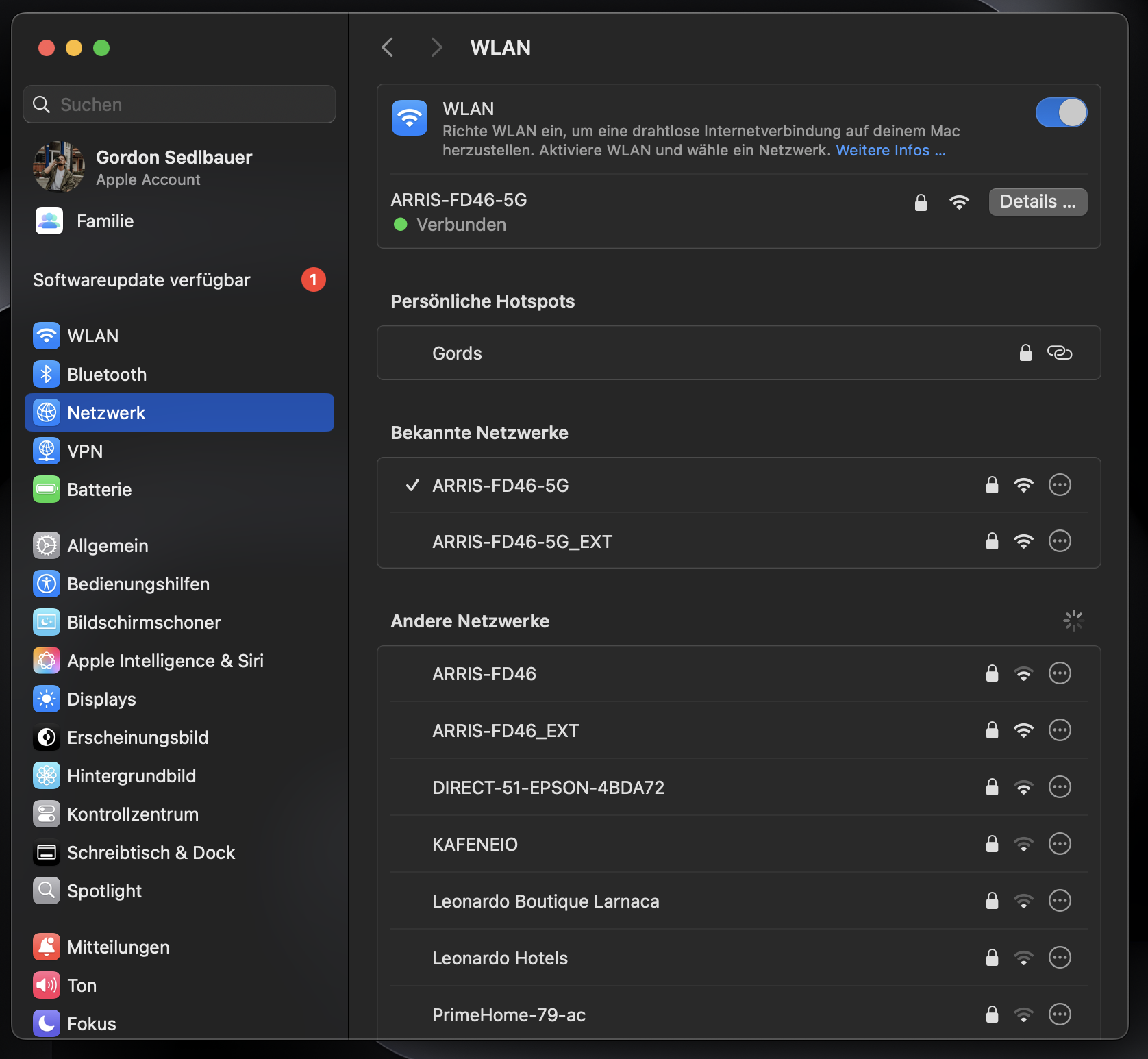Screen dimensions: 1148x1059
Task: Open the Weitere Infos link
Action: [x=890, y=150]
